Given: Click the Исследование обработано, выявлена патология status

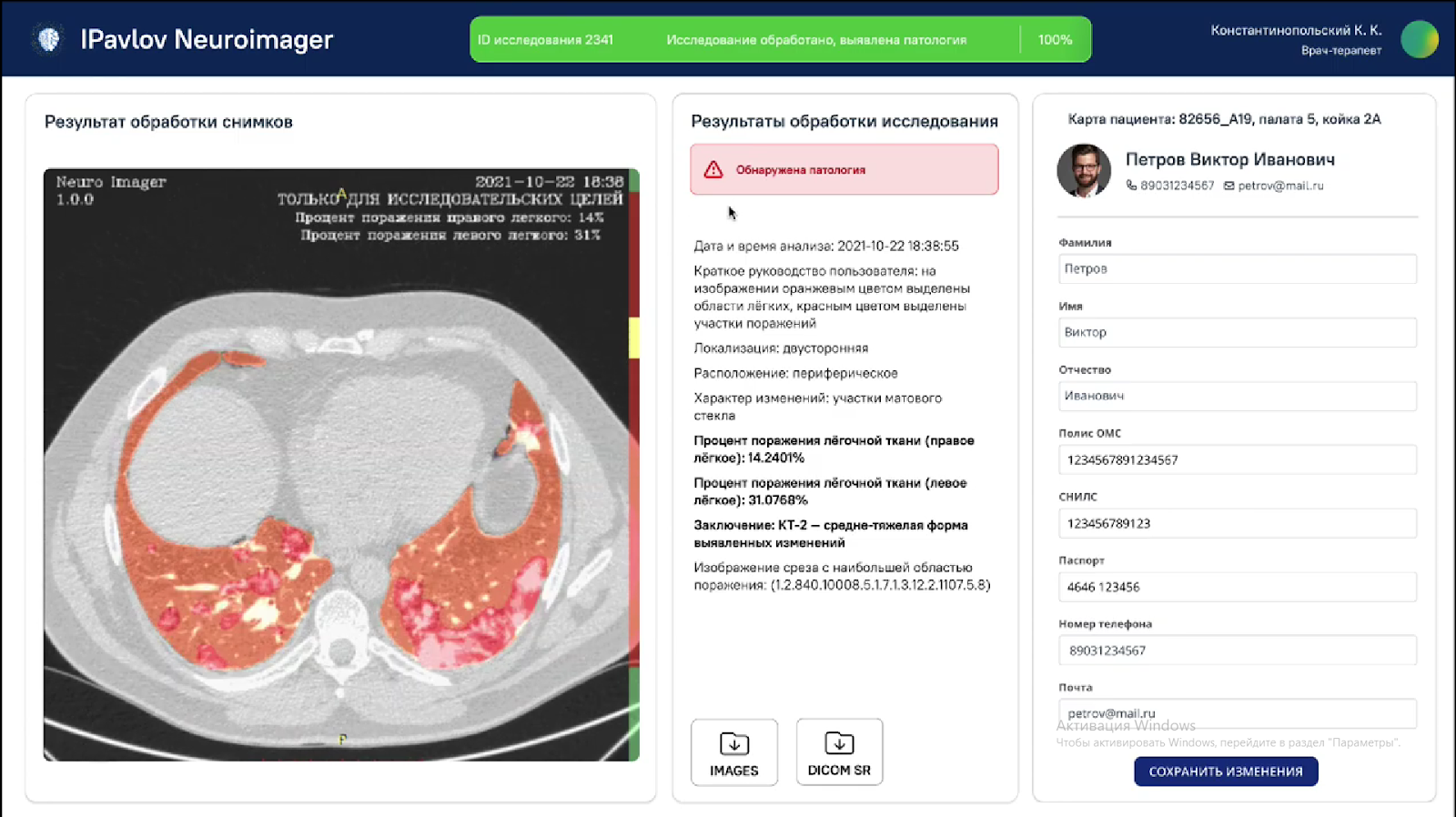Looking at the screenshot, I should coord(816,40).
